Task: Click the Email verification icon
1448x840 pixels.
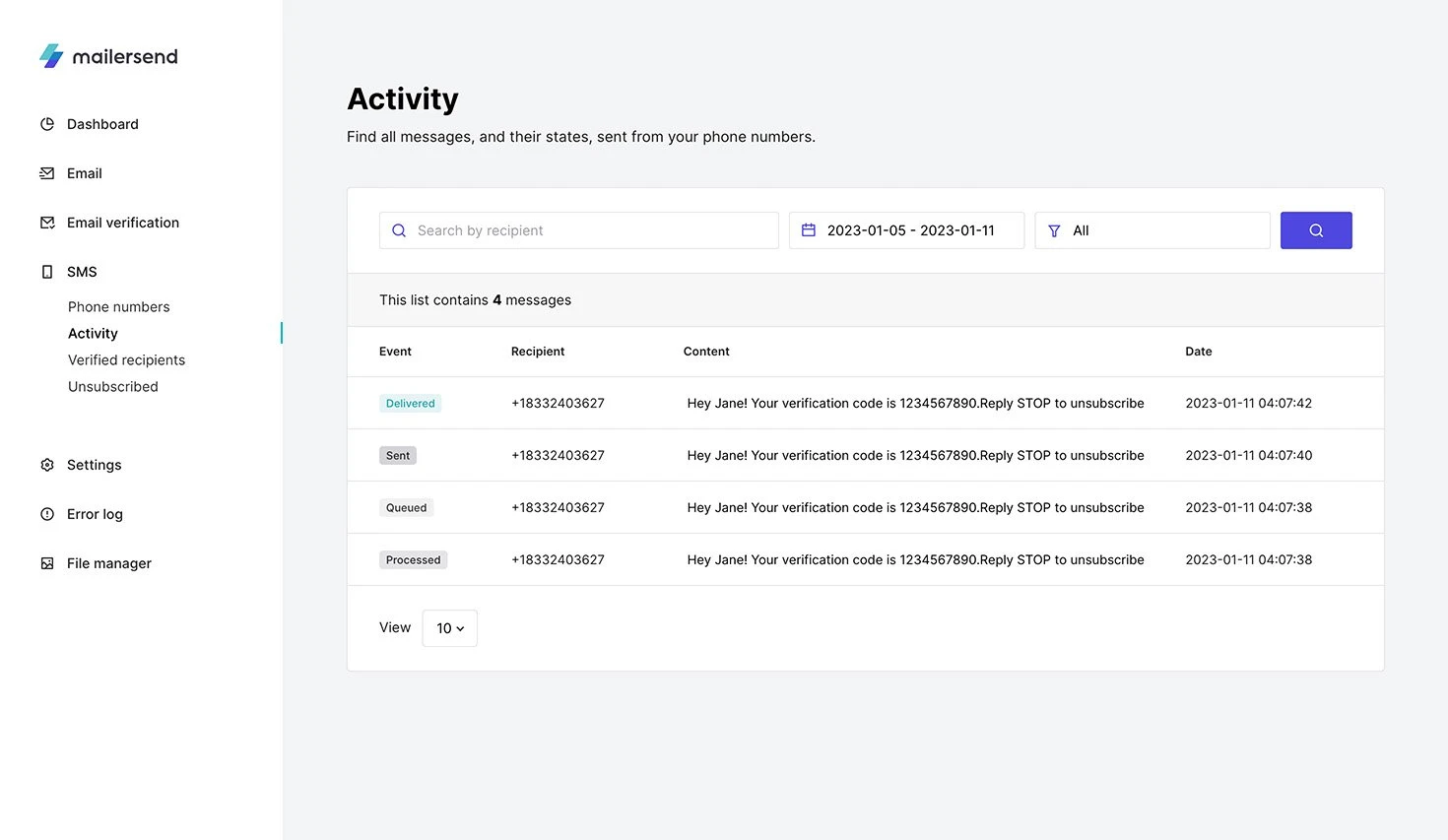Action: 47,223
